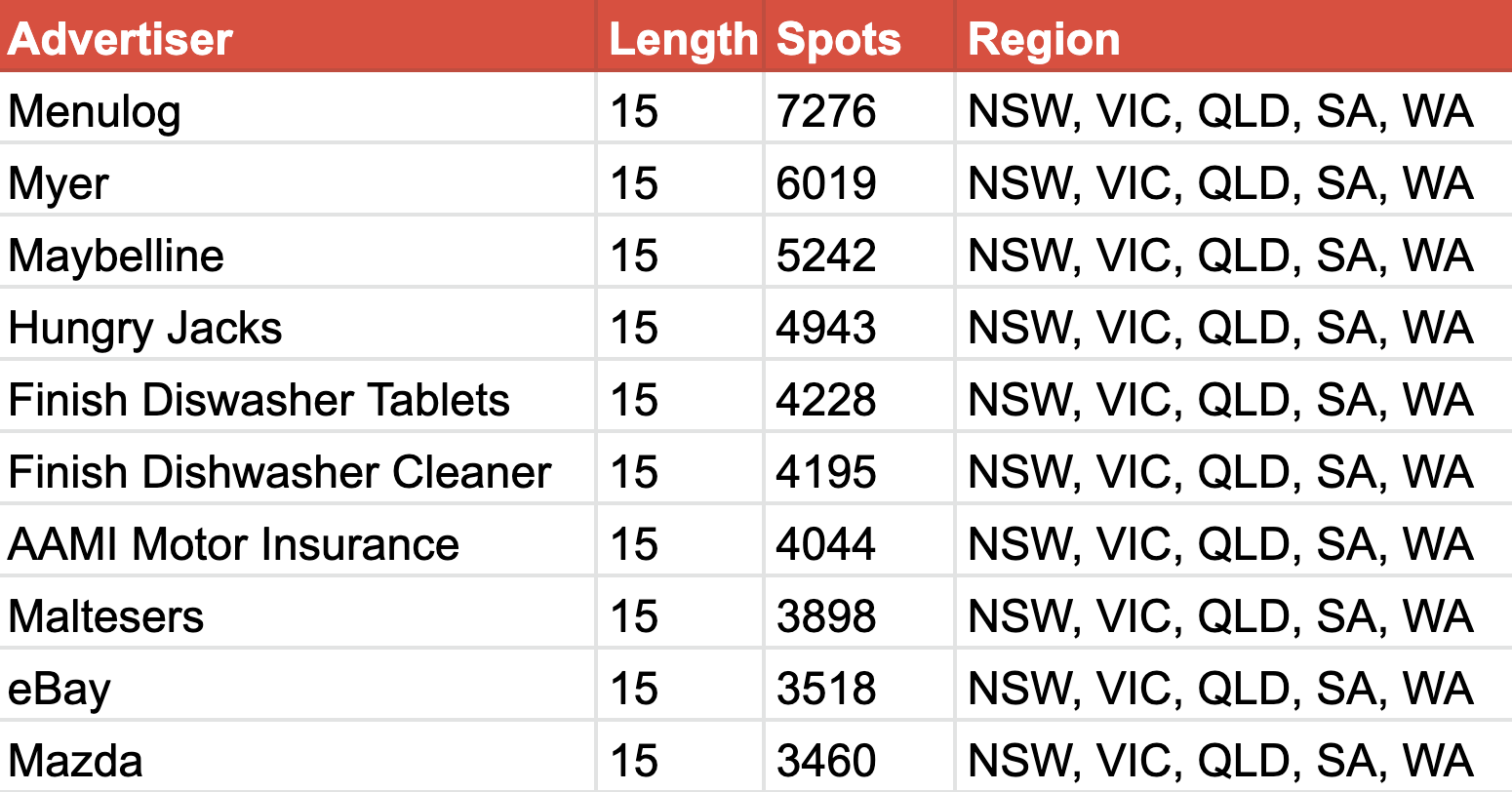This screenshot has height=792, width=1512.
Task: Select the 3460 spots cell
Action: pyautogui.click(x=859, y=758)
